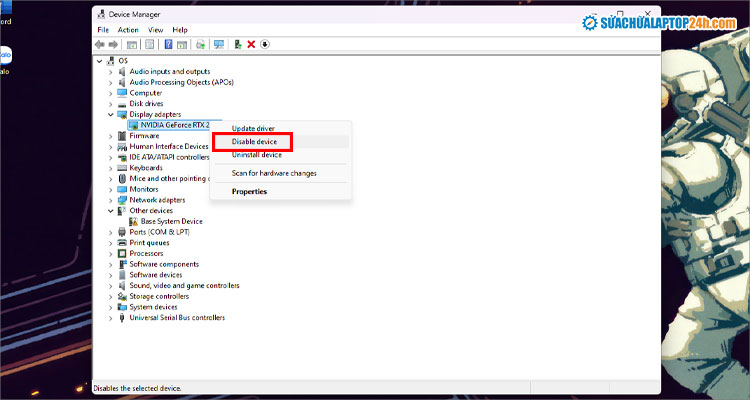Viewport: 750px width, 400px height.
Task: Choose Disable device from the context menu
Action: 255,142
